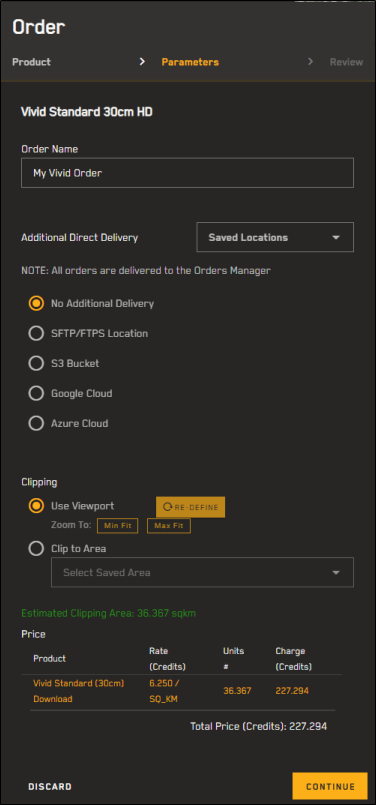Image resolution: width=376 pixels, height=805 pixels.
Task: Click the chevron after Product
Action: tap(142, 62)
